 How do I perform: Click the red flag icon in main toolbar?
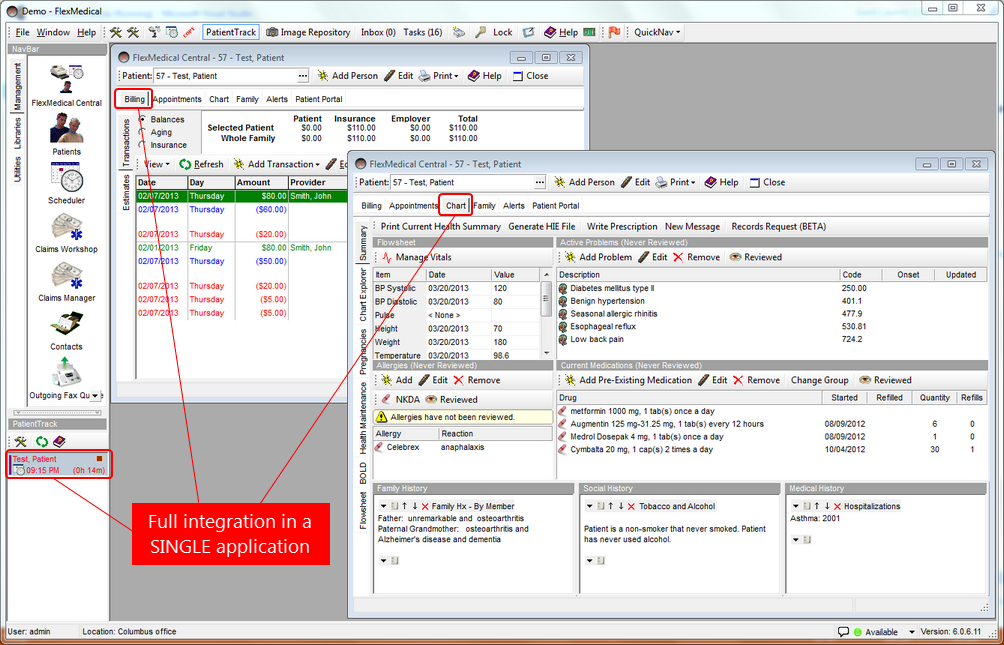pos(615,32)
